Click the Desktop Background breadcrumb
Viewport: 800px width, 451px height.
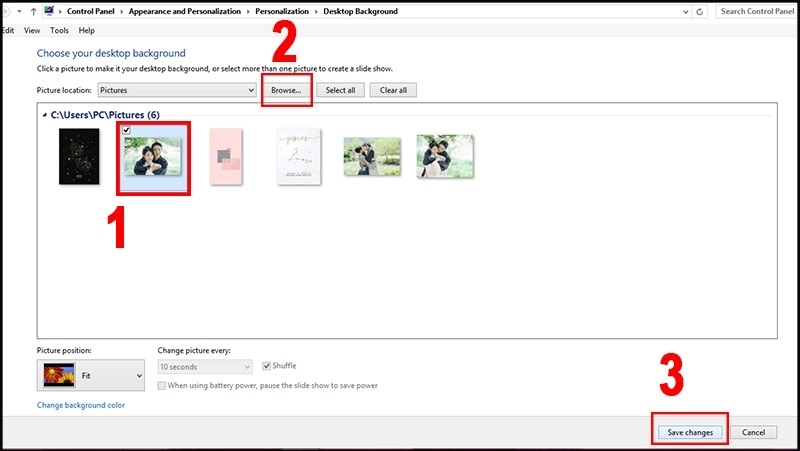coord(360,11)
